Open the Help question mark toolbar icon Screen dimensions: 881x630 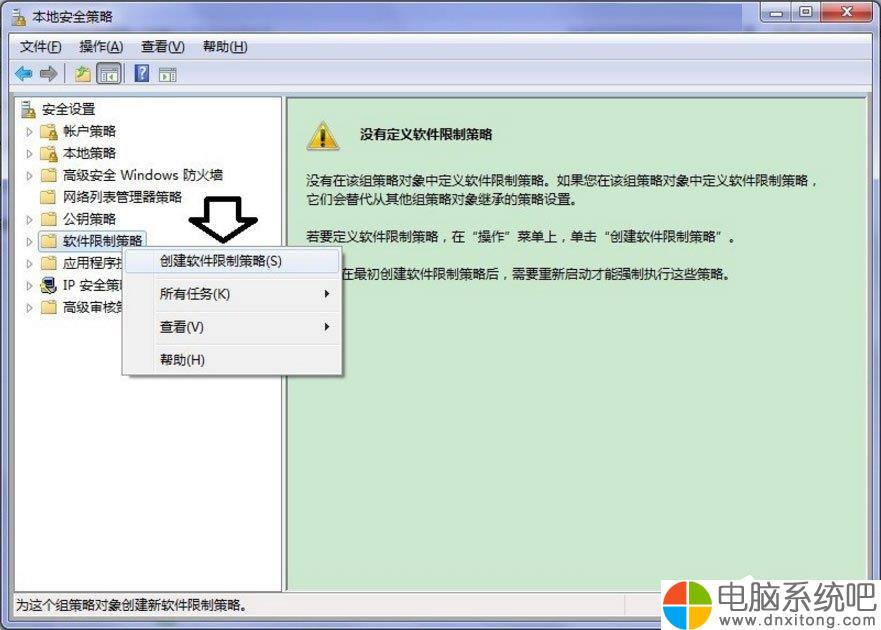click(142, 73)
